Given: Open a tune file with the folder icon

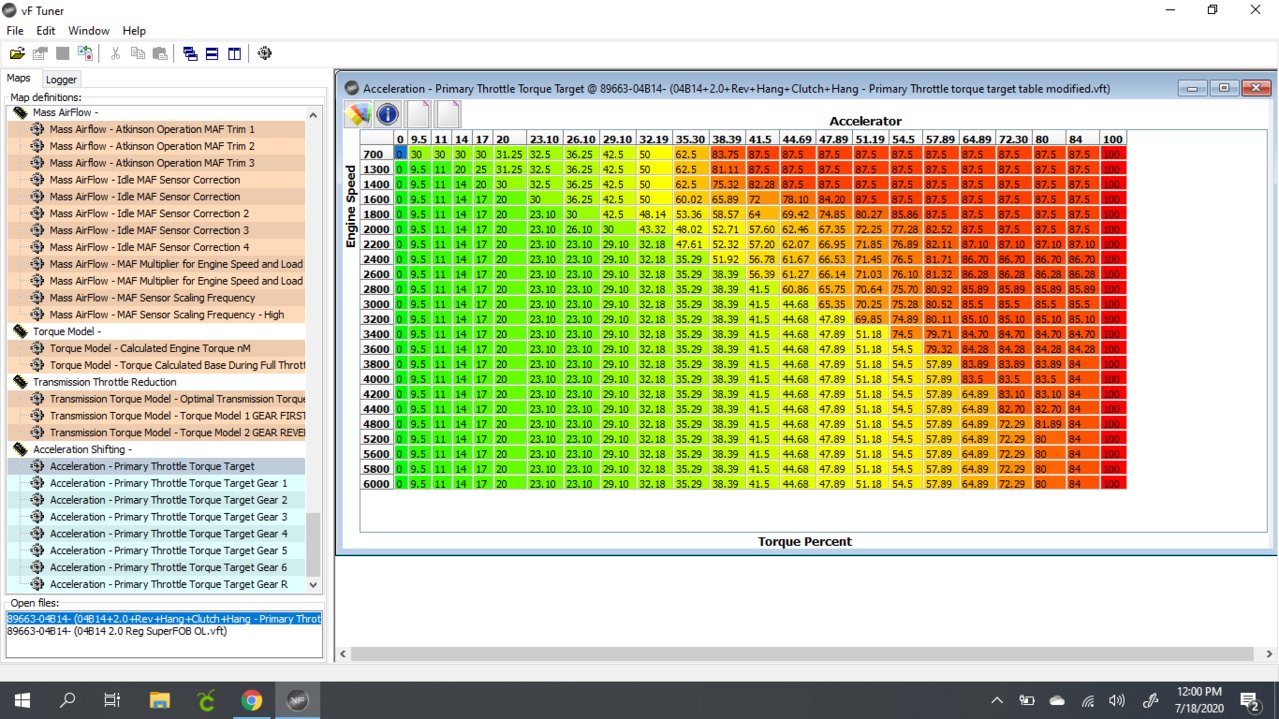Looking at the screenshot, I should click(17, 53).
